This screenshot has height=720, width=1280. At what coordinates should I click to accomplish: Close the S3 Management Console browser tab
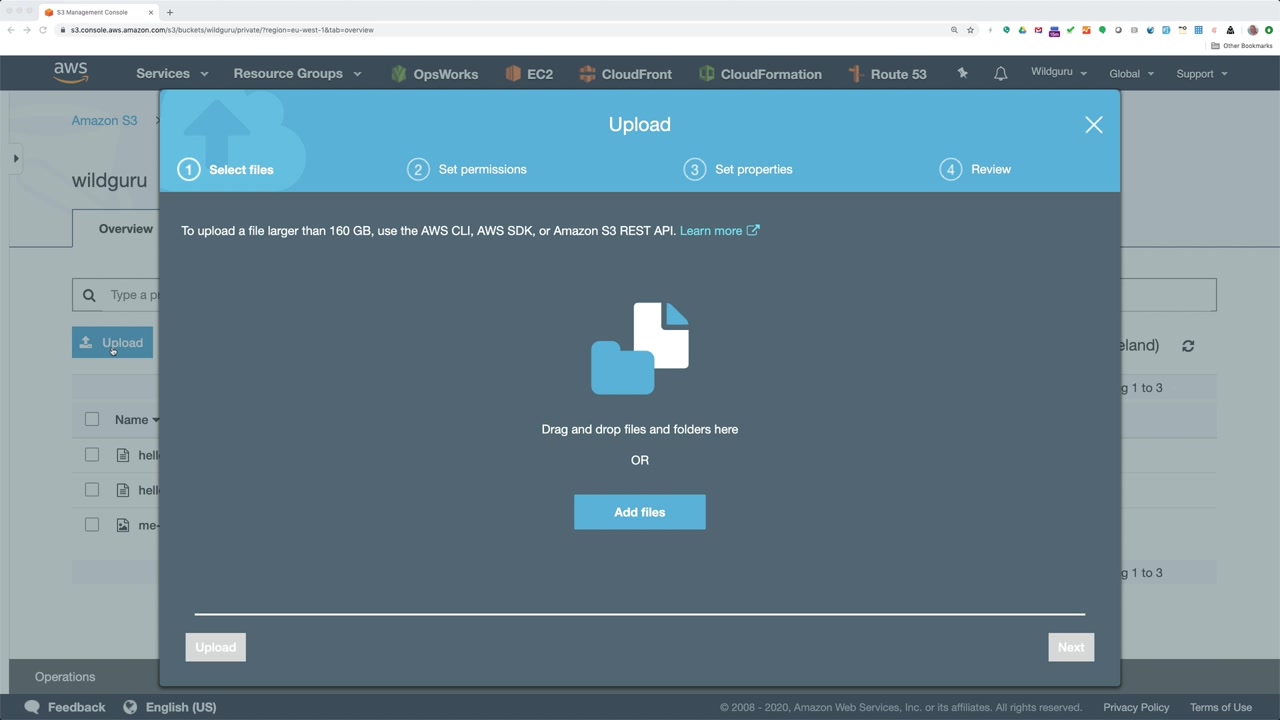click(151, 12)
